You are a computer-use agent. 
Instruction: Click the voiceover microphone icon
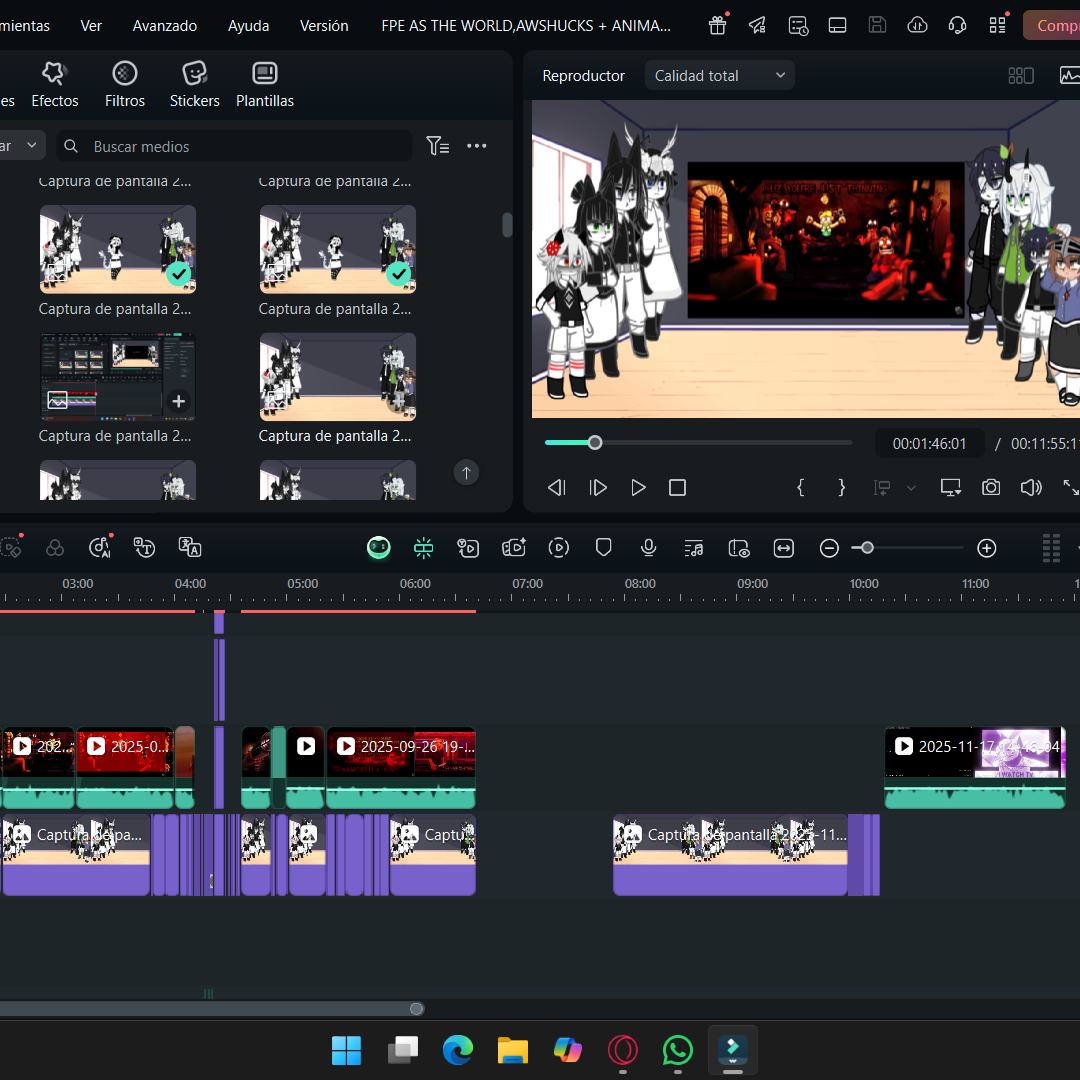648,548
